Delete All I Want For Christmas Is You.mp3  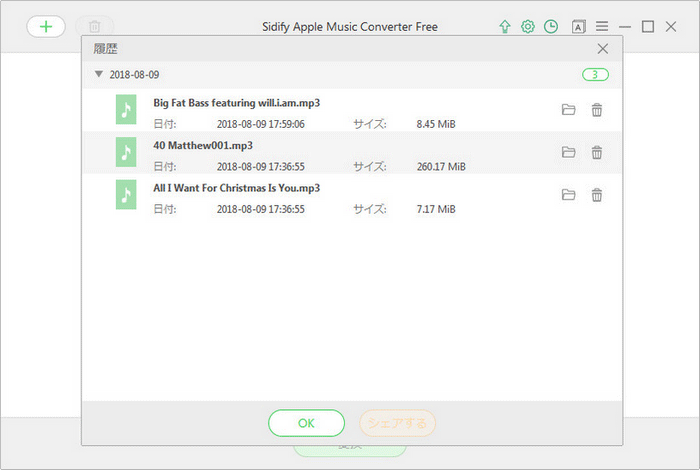click(x=597, y=195)
